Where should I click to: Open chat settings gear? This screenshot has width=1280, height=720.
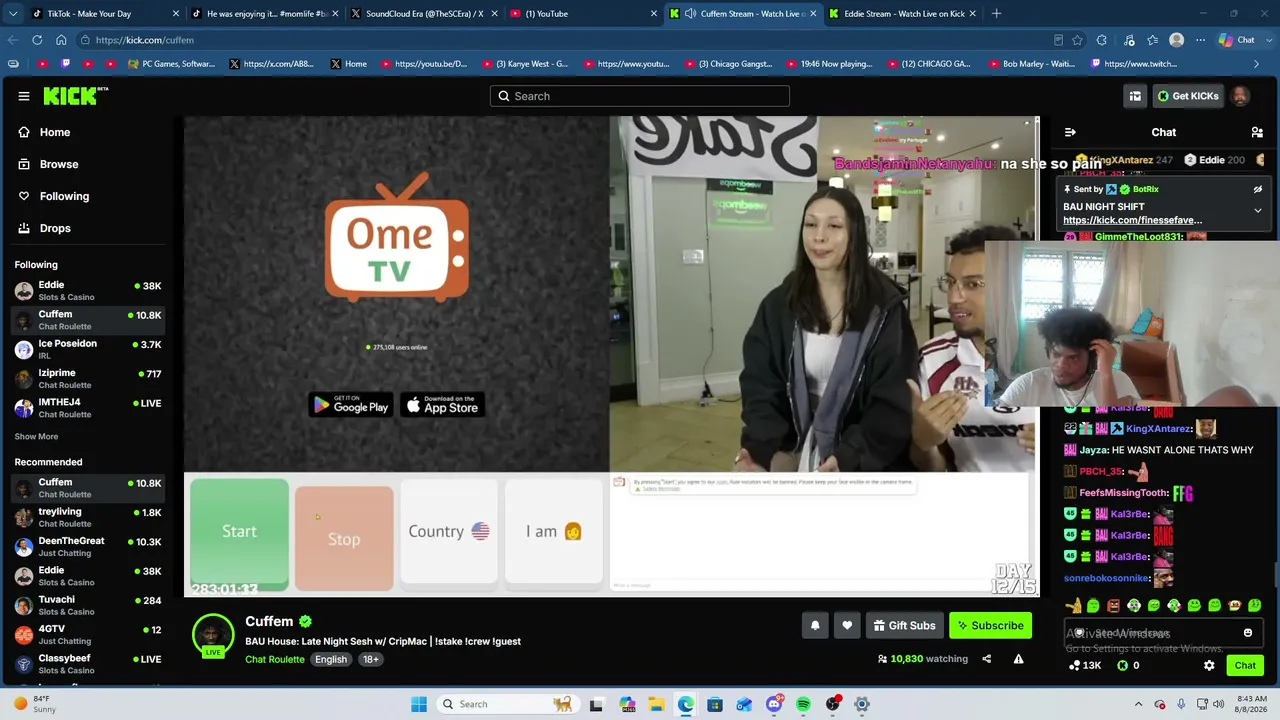1209,665
